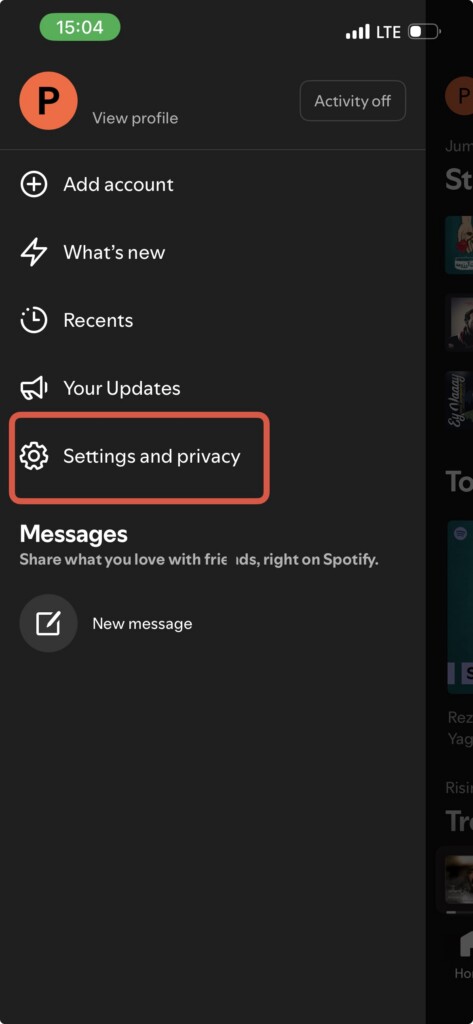Tap the Your Updates megaphone icon
Viewport: 473px width, 1024px height.
click(34, 388)
